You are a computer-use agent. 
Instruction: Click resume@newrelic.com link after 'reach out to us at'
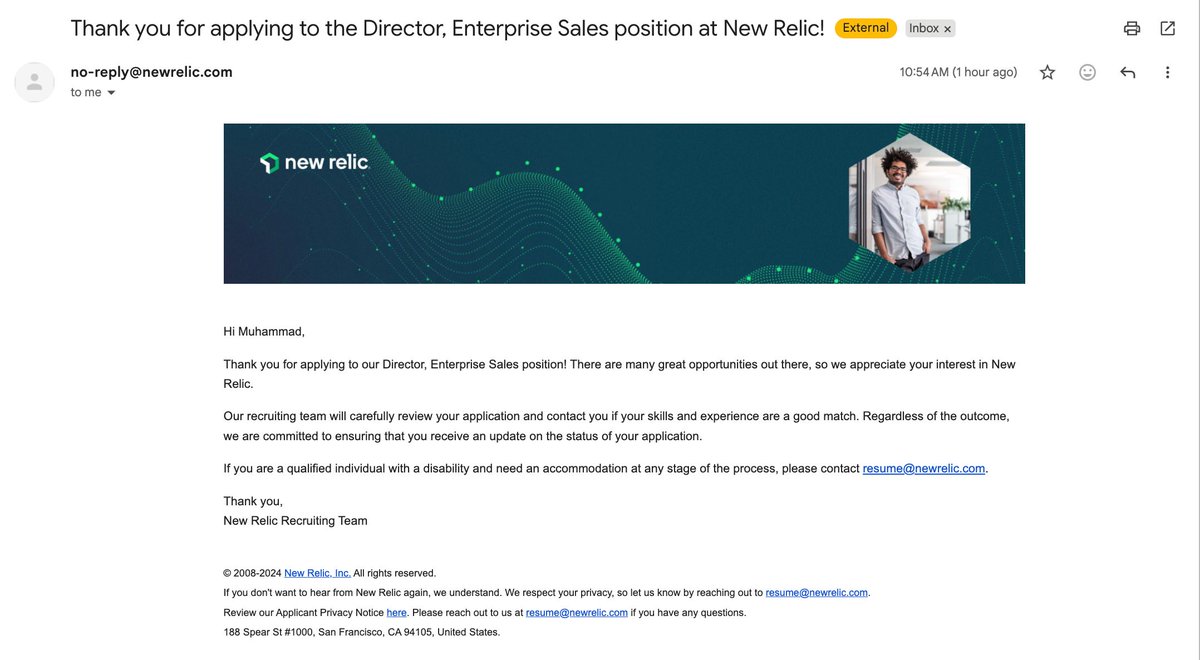click(x=577, y=612)
